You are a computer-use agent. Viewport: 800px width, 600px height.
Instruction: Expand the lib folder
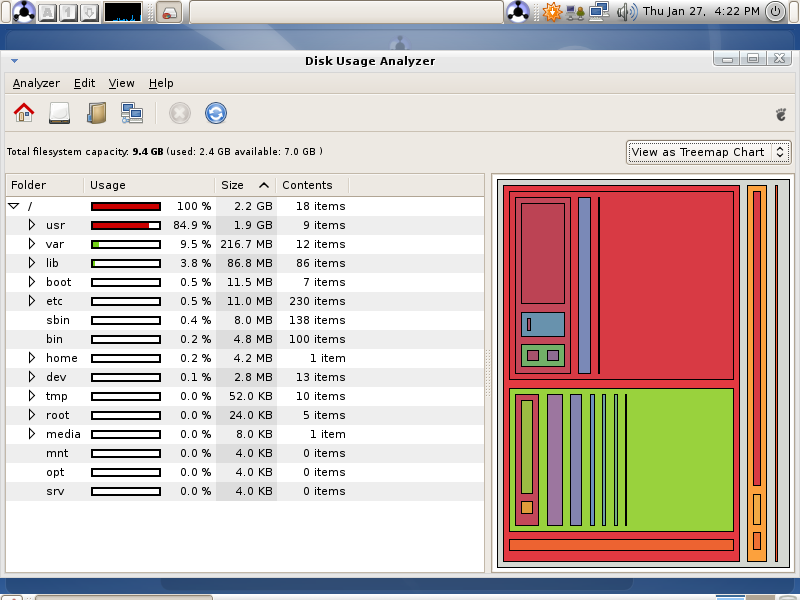pyautogui.click(x=32, y=263)
